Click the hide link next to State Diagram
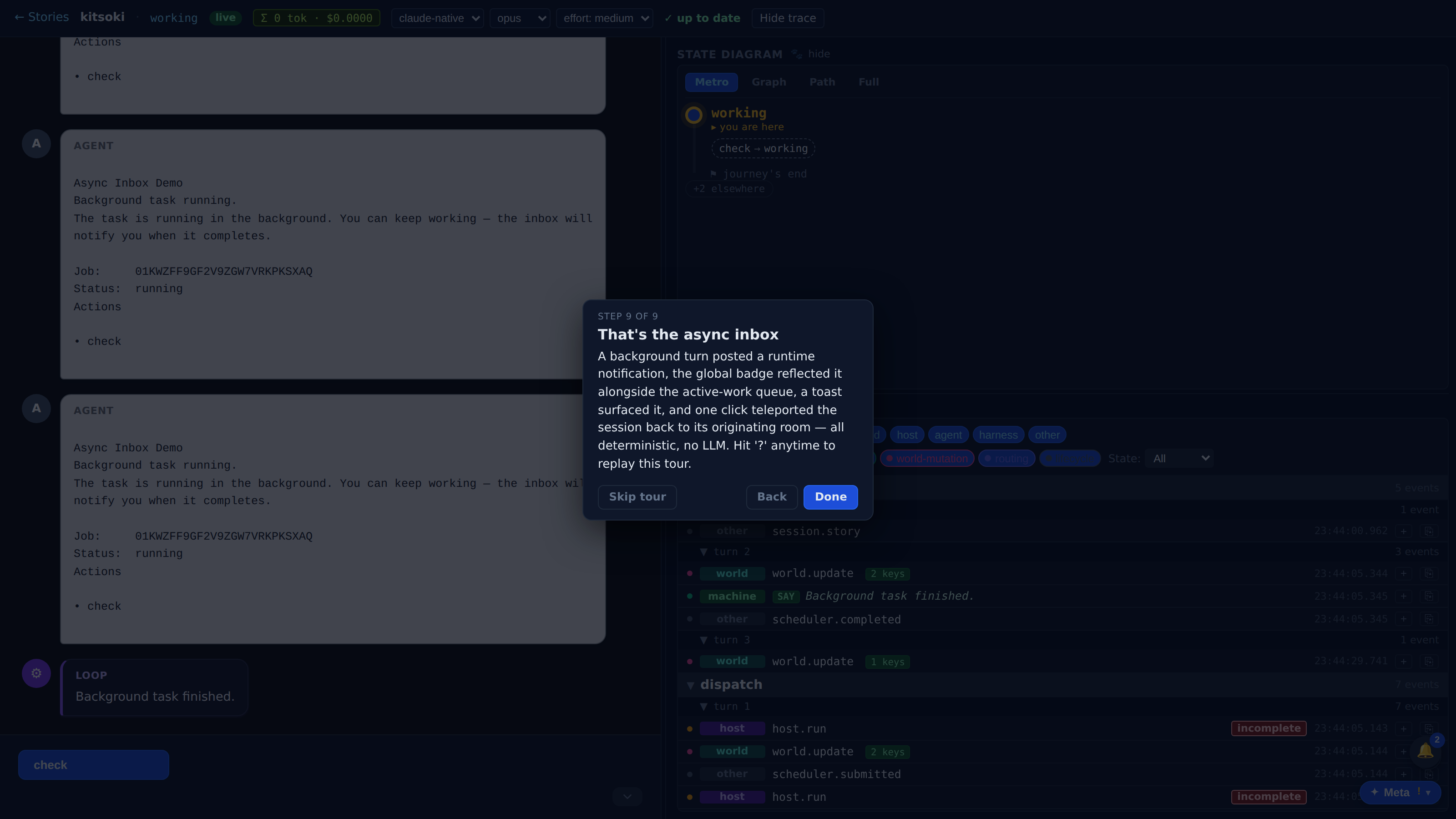 tap(819, 54)
